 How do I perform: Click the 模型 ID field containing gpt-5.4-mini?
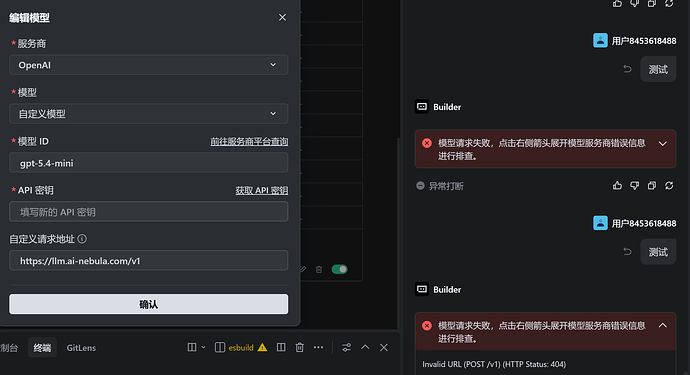pos(149,163)
